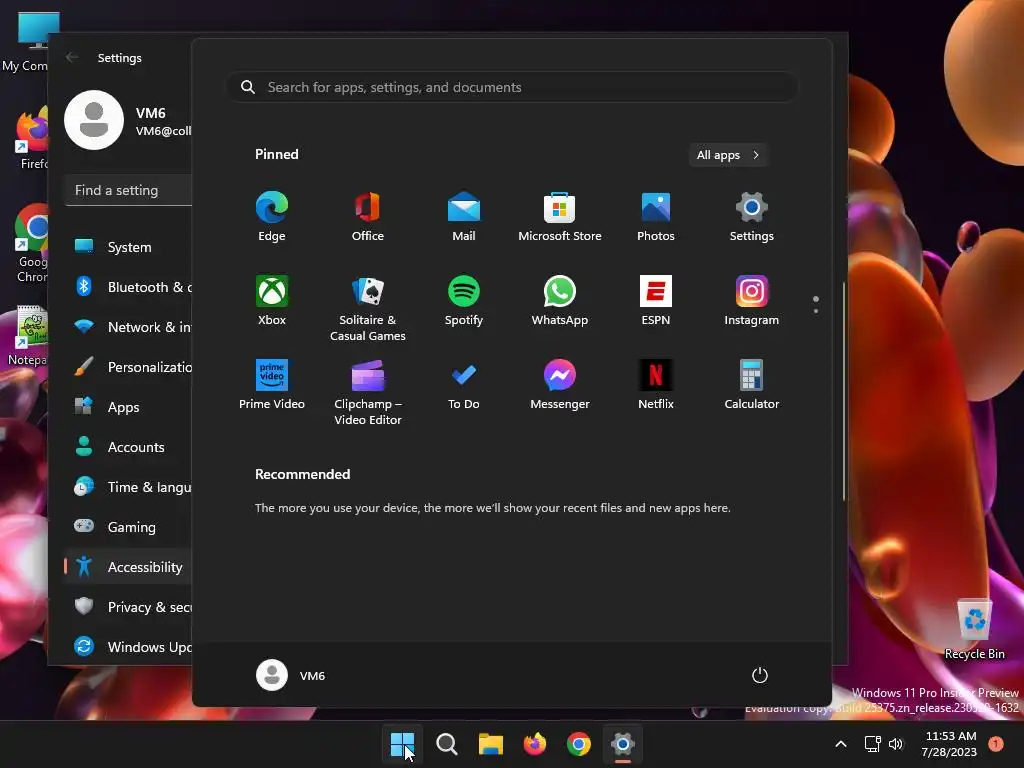
Task: Open Personalization in Settings sidebar
Action: [128, 367]
